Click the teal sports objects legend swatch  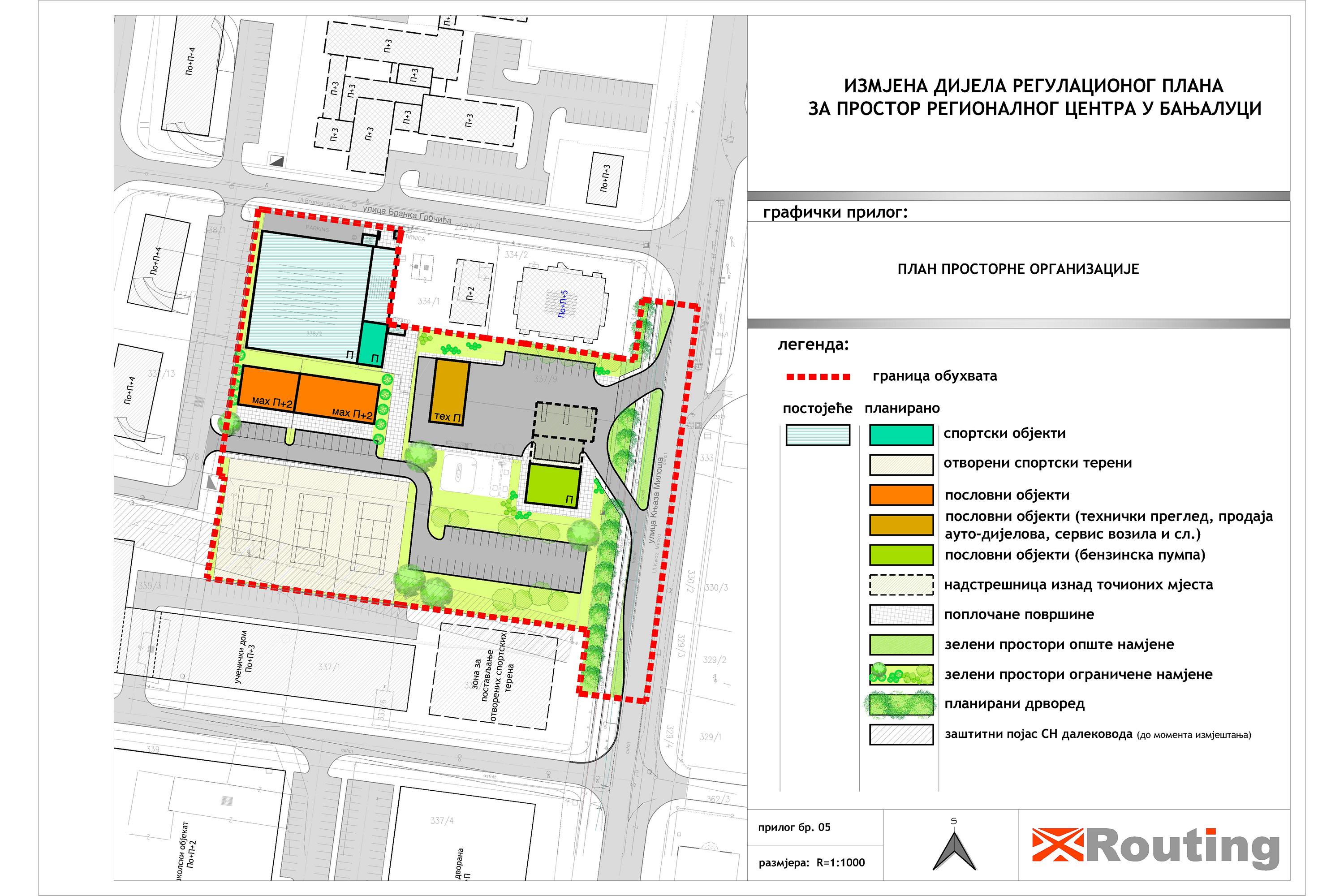pos(901,435)
